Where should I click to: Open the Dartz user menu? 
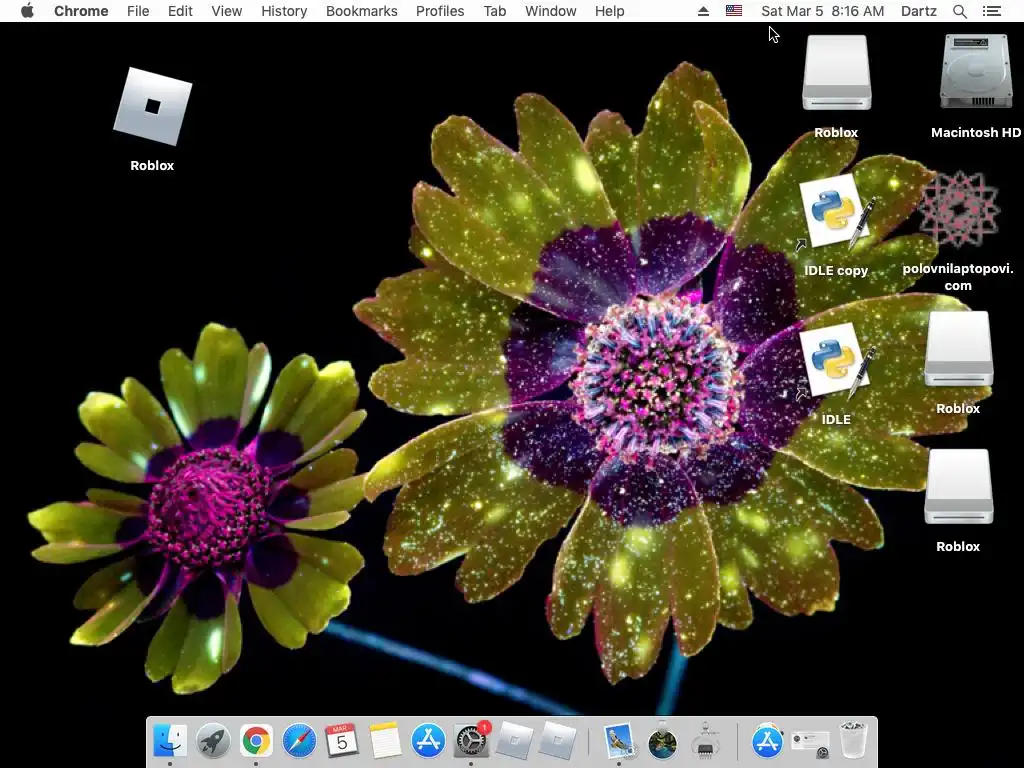point(918,11)
